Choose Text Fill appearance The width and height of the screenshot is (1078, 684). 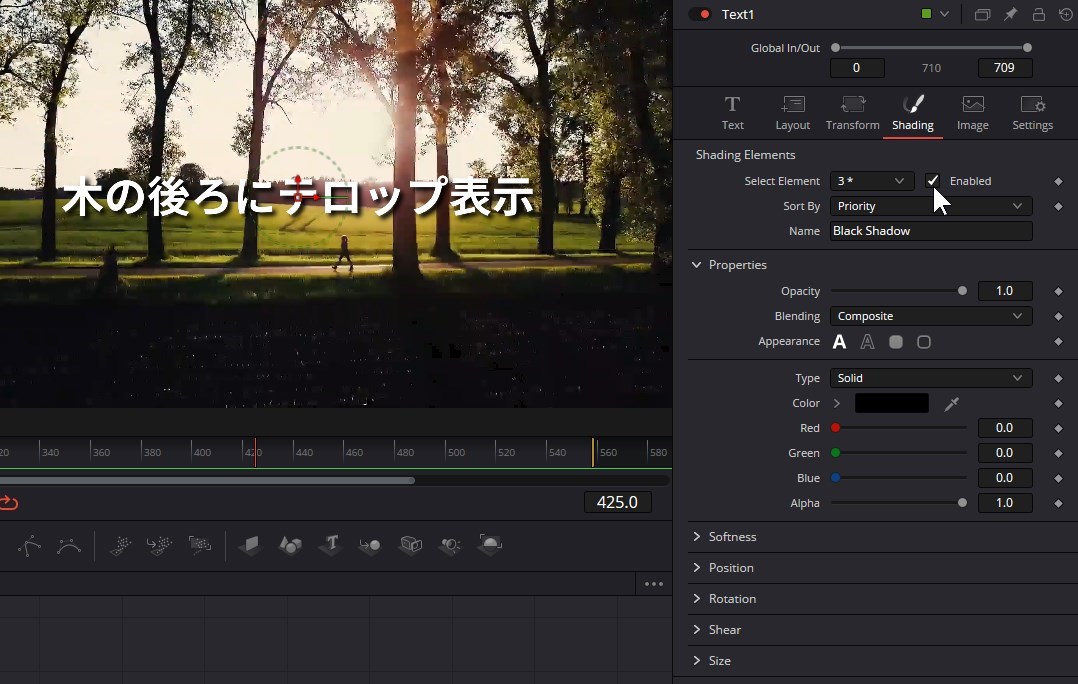click(839, 342)
